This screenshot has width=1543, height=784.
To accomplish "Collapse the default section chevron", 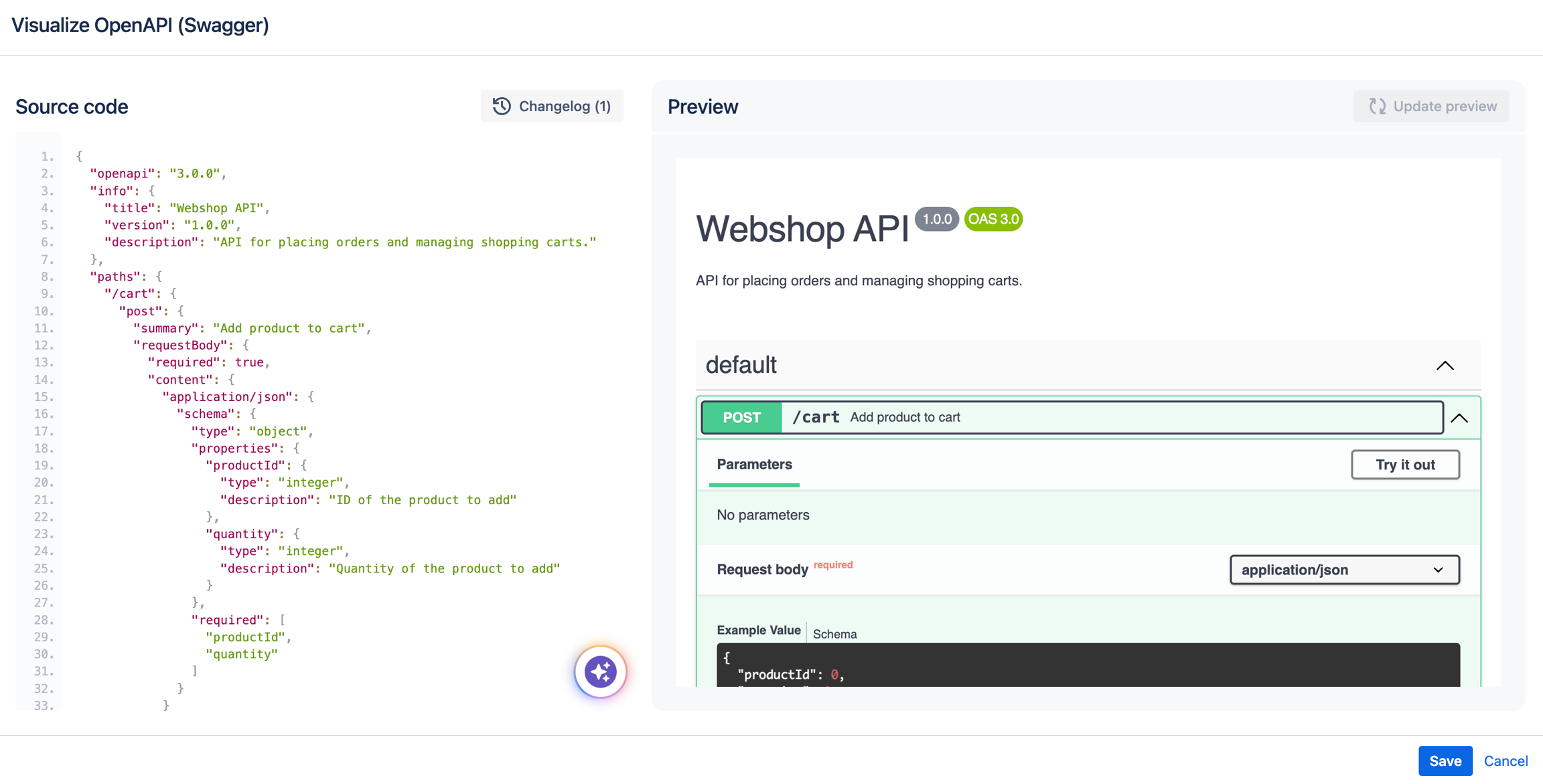I will point(1445,366).
